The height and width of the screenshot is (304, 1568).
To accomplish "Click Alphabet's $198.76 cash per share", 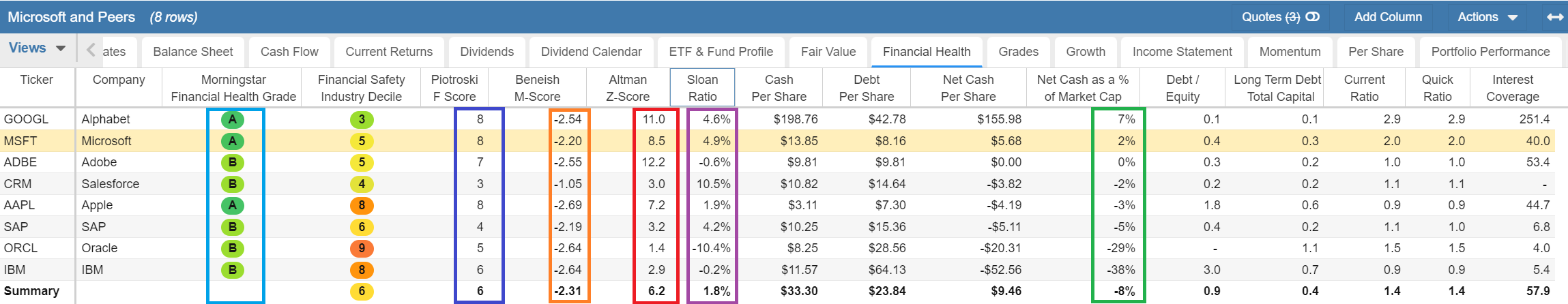I will click(795, 119).
